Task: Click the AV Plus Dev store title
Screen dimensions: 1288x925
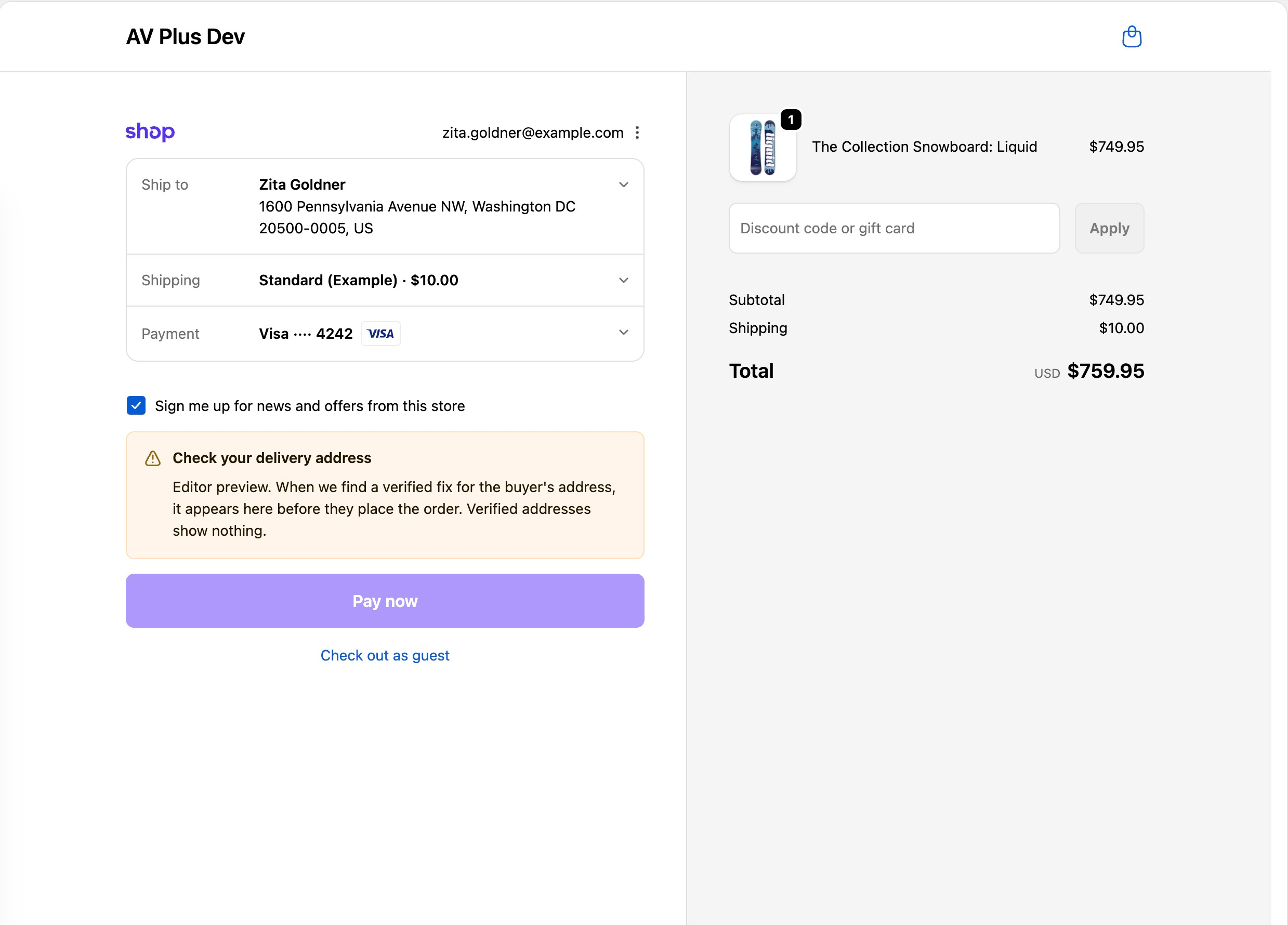Action: coord(185,36)
